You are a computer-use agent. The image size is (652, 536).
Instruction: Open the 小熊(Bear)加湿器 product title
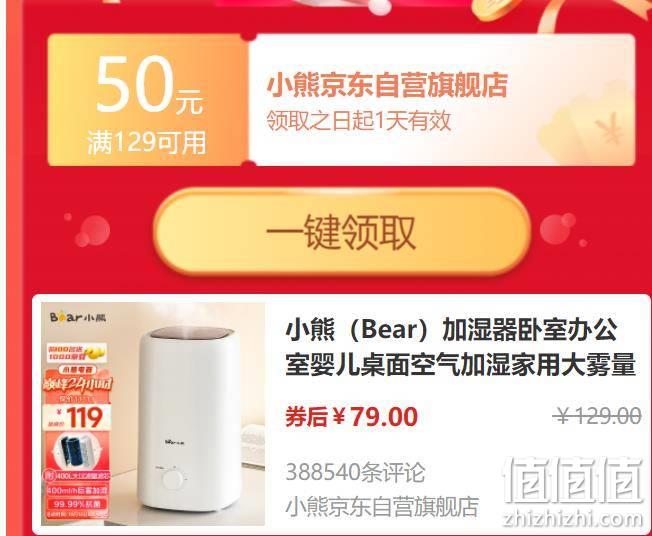tap(460, 347)
